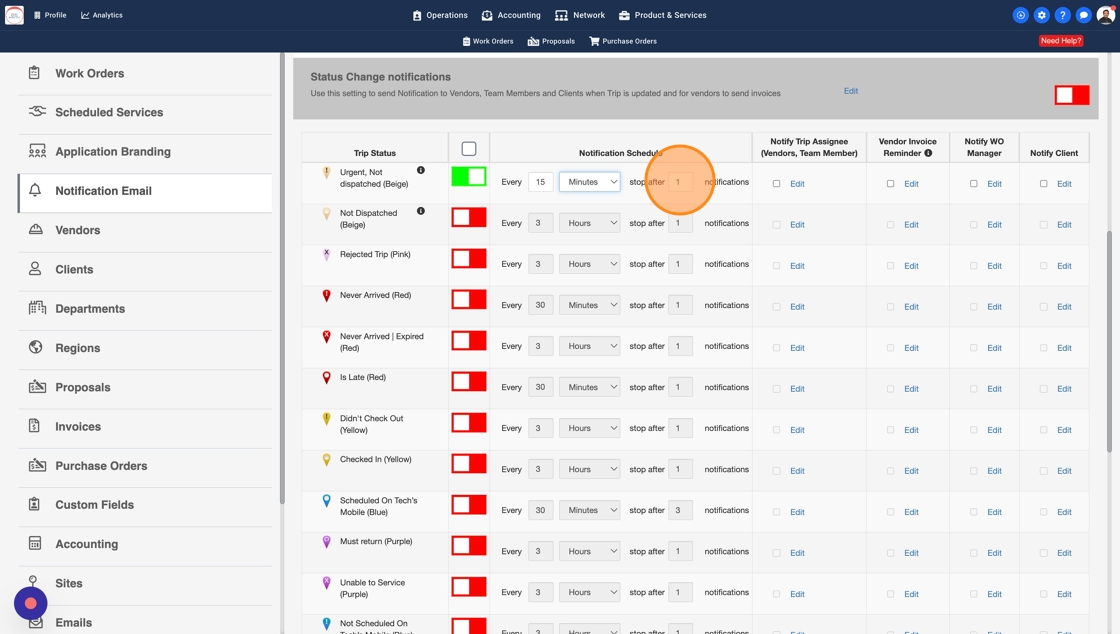Open Hours unit dropdown for Rejected Trip row
Screen dimensions: 1120x634
(x=590, y=264)
